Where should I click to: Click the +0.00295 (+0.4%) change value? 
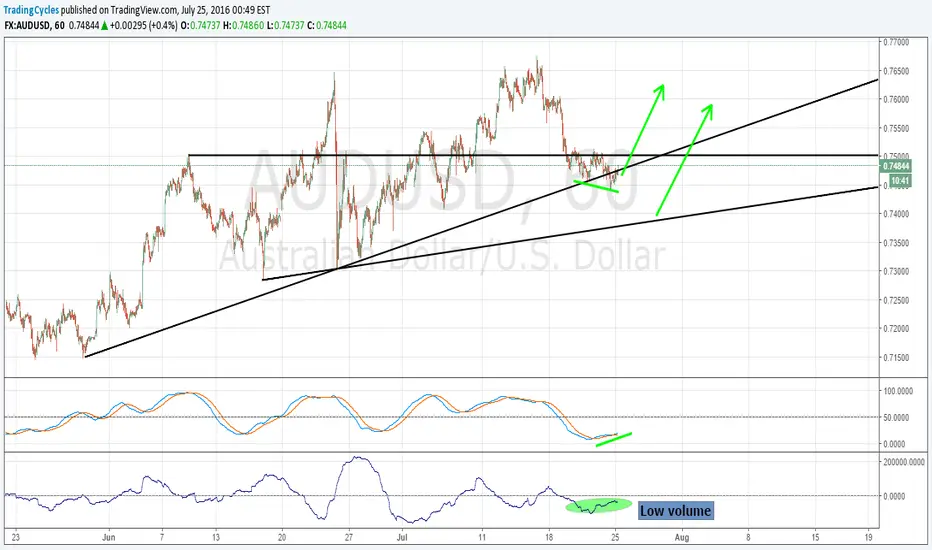tap(143, 26)
